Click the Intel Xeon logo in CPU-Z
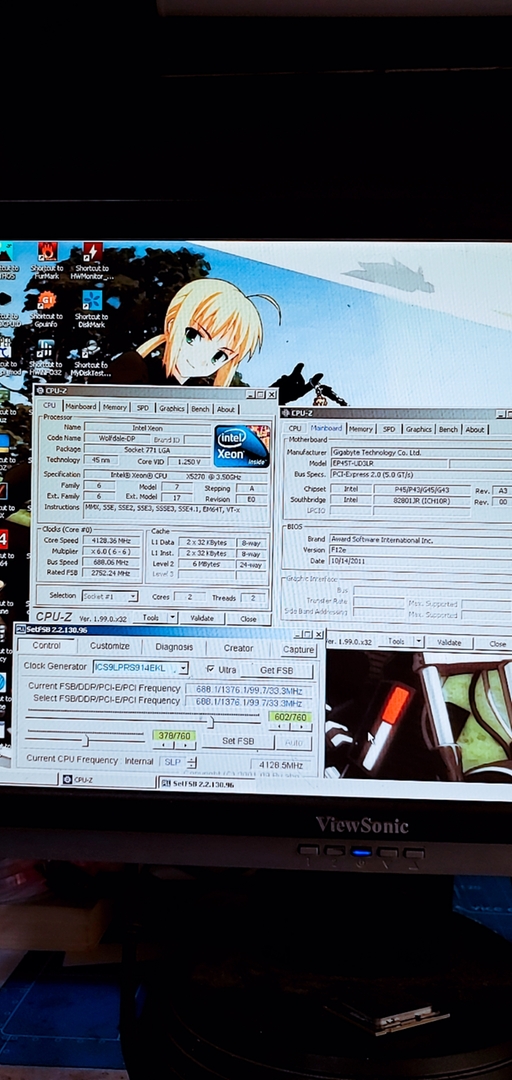 pos(241,446)
